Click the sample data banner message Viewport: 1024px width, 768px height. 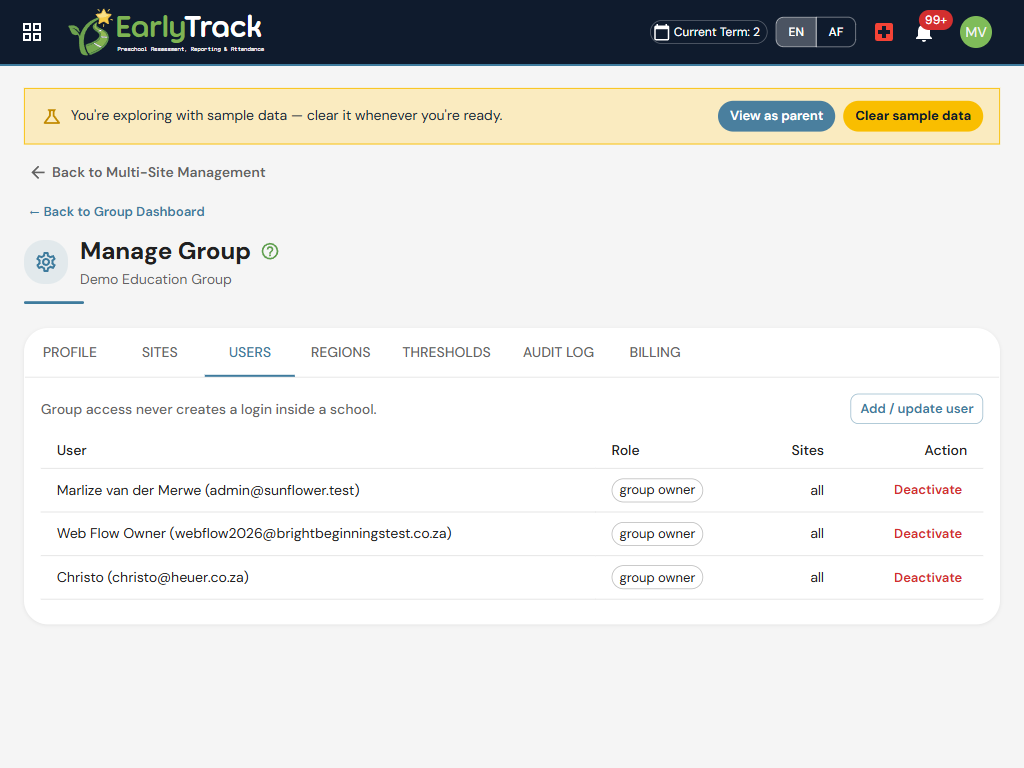coord(287,116)
